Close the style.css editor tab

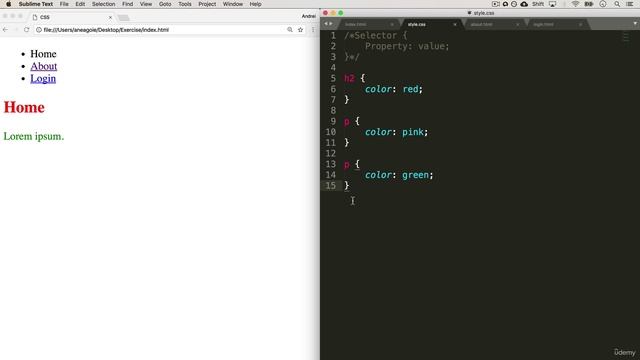point(455,24)
